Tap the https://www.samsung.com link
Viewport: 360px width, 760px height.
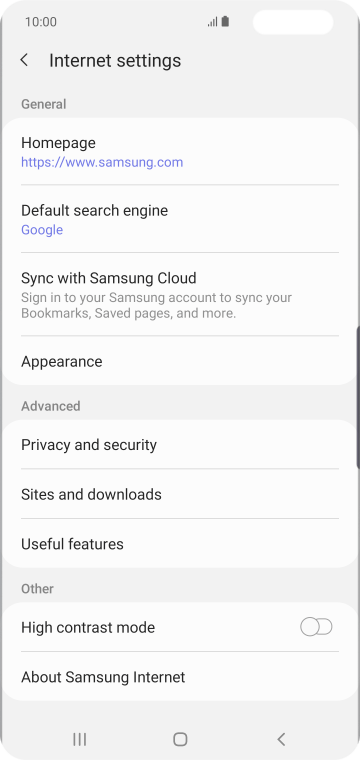pos(102,162)
